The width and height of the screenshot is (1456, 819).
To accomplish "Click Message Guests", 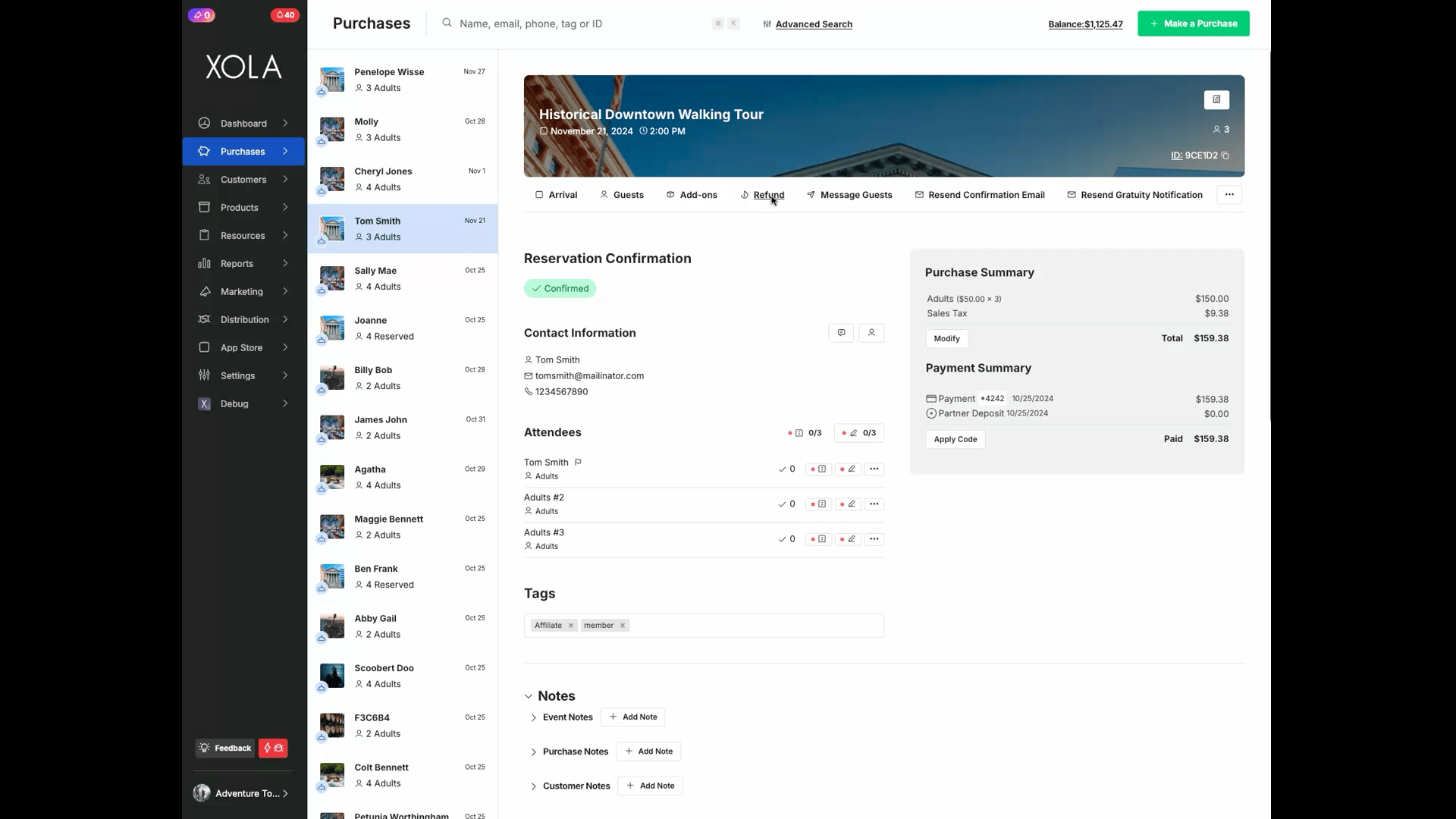I will (x=849, y=195).
